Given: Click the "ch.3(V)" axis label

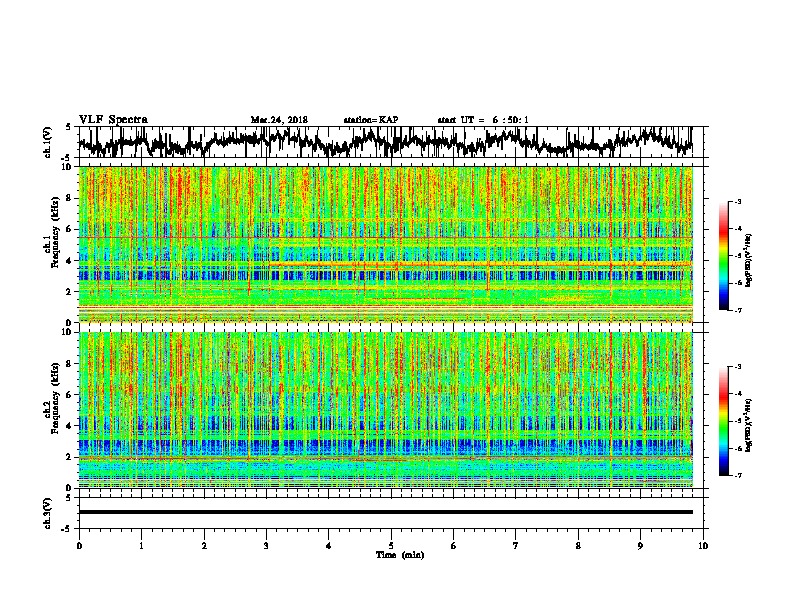Looking at the screenshot, I should (x=48, y=513).
